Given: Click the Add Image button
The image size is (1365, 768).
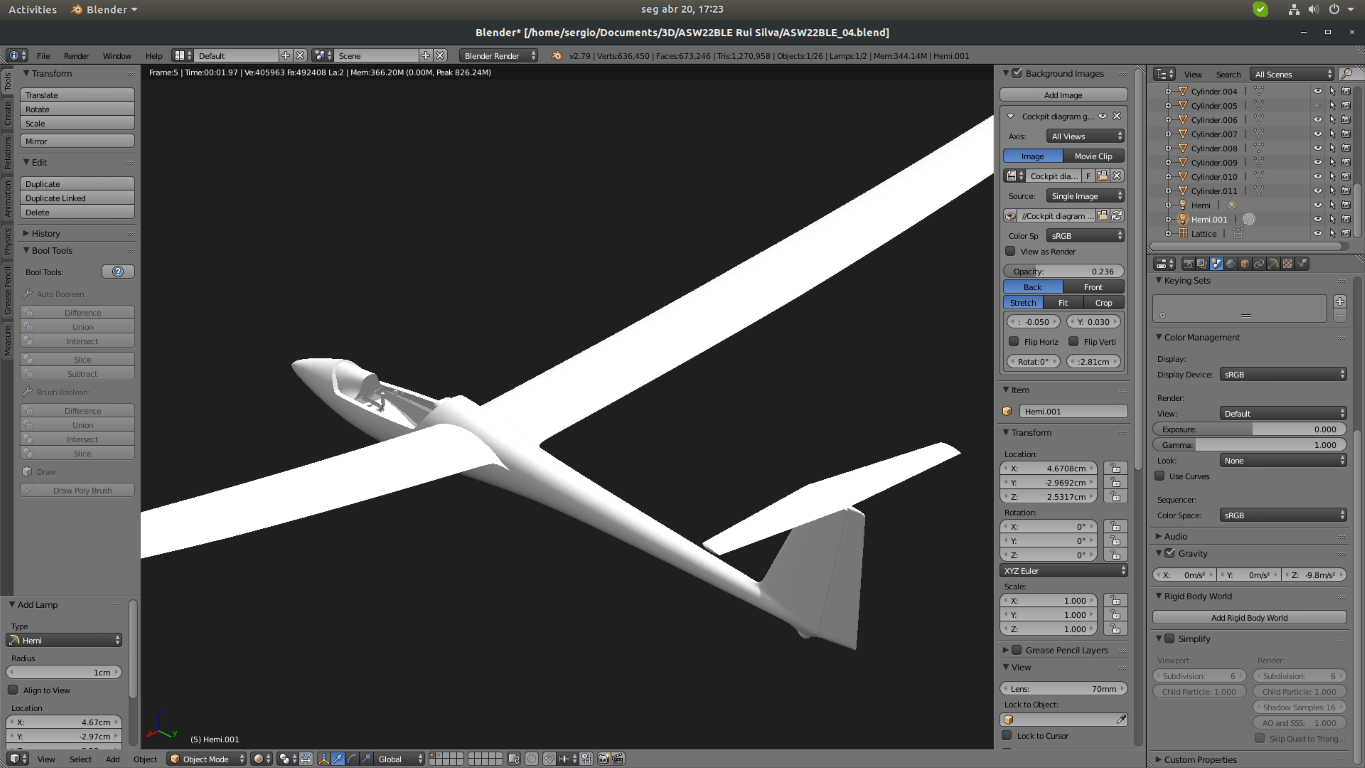Looking at the screenshot, I should tap(1063, 95).
